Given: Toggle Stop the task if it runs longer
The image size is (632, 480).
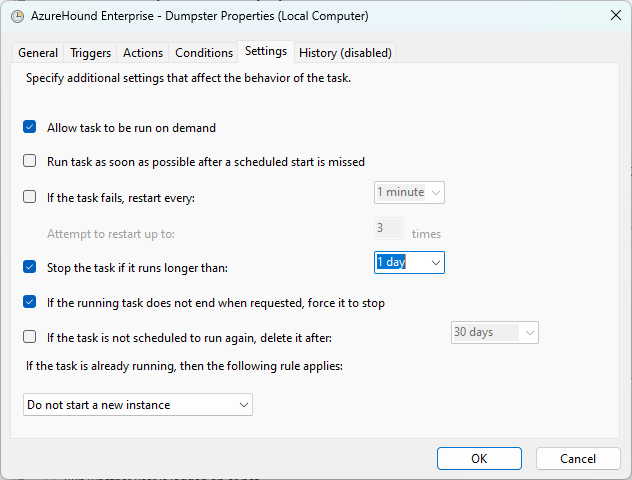Looking at the screenshot, I should (x=29, y=267).
